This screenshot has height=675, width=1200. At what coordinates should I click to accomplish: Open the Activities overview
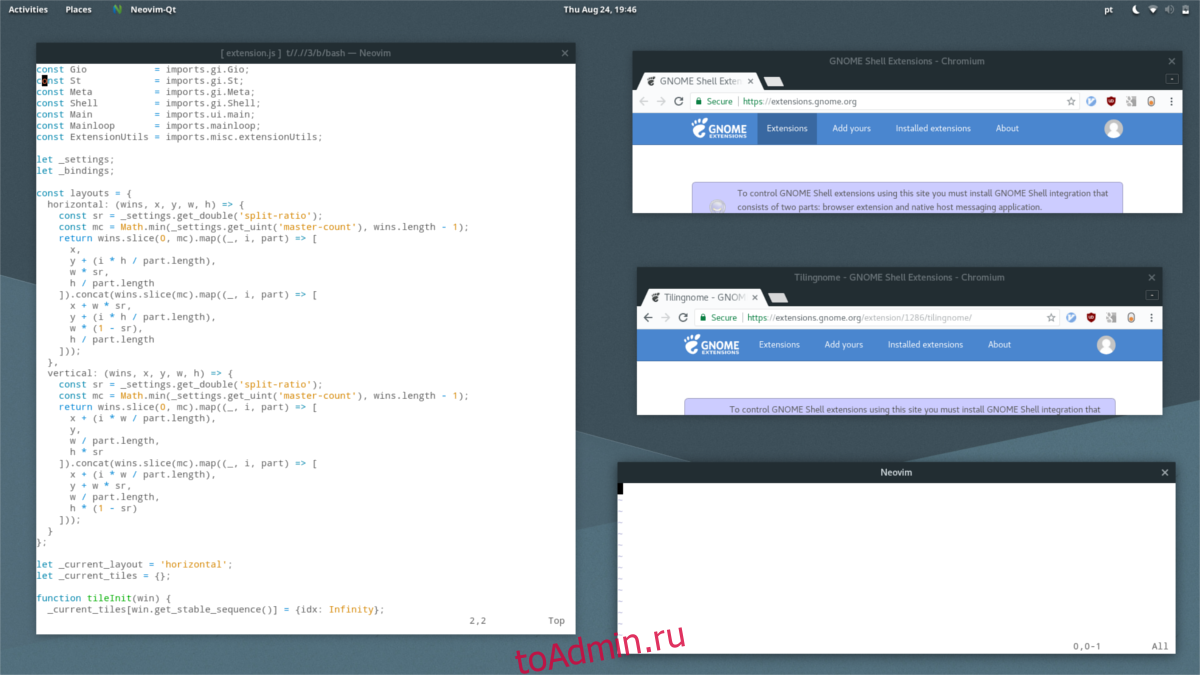[x=28, y=9]
